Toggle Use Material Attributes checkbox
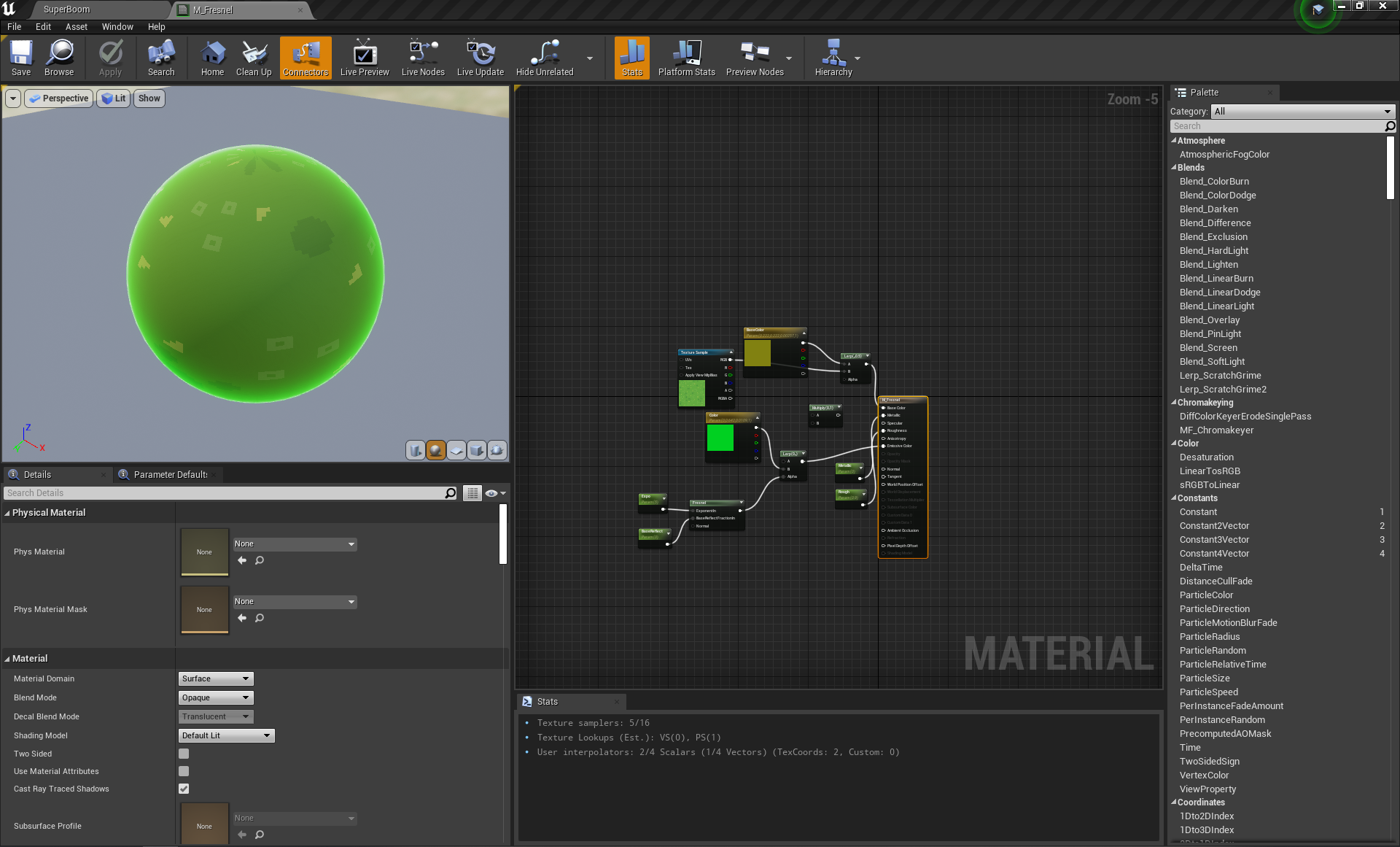1400x847 pixels. tap(184, 771)
